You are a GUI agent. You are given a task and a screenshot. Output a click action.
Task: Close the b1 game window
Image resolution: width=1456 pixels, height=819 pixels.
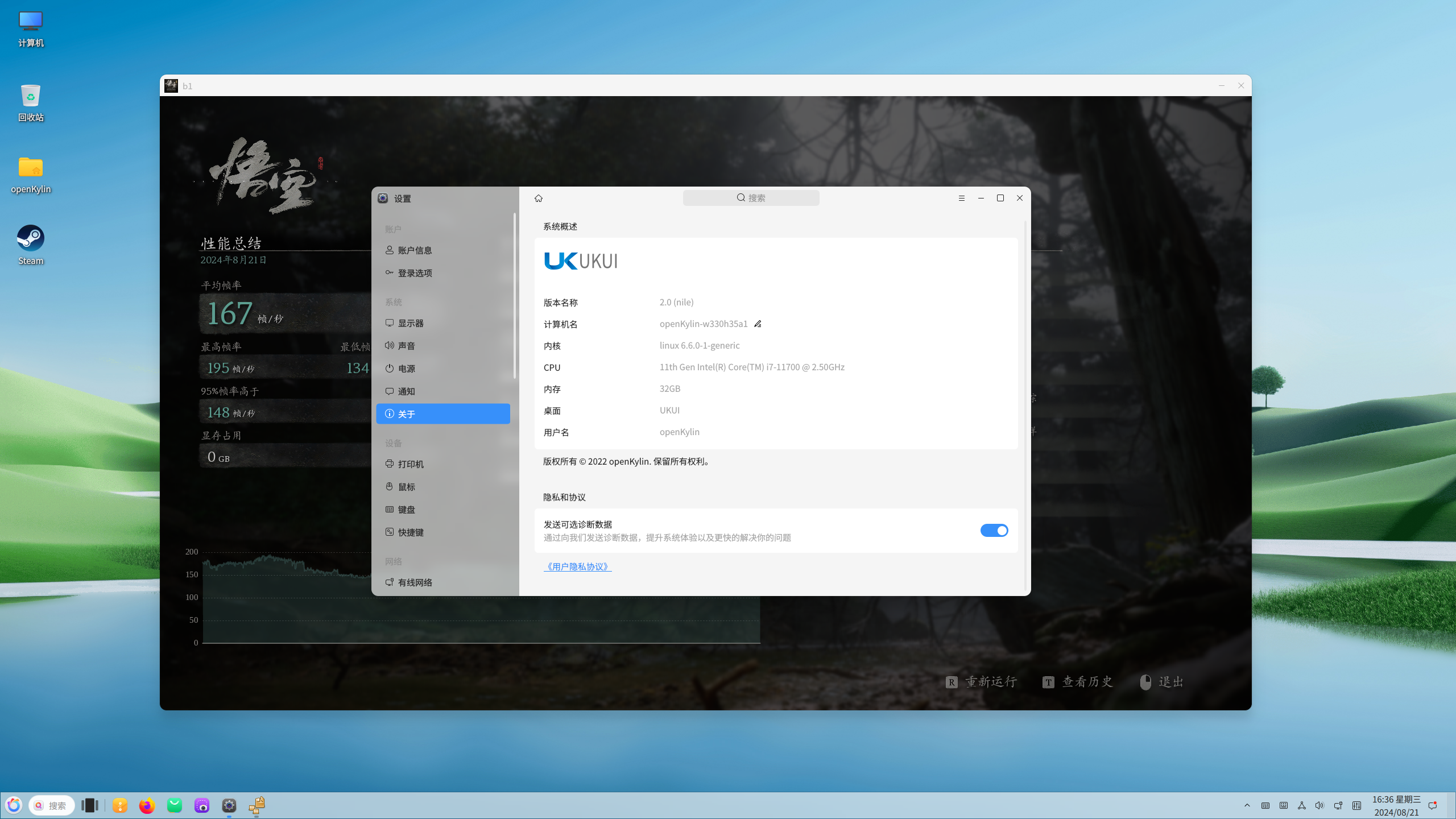(x=1241, y=85)
